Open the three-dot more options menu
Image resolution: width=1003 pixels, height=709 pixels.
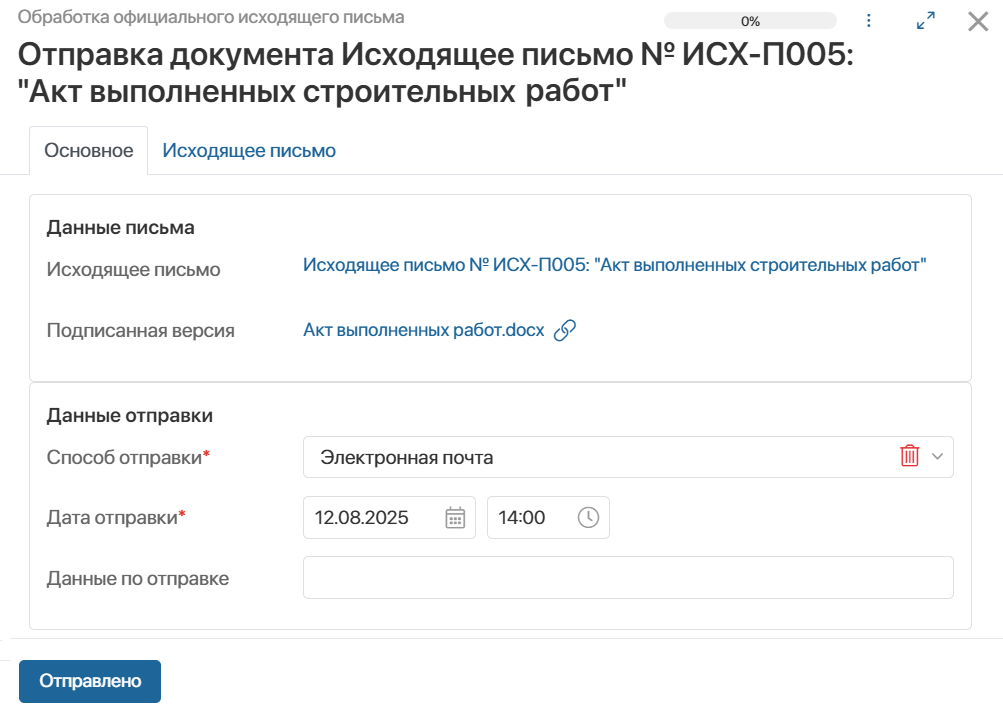[869, 21]
